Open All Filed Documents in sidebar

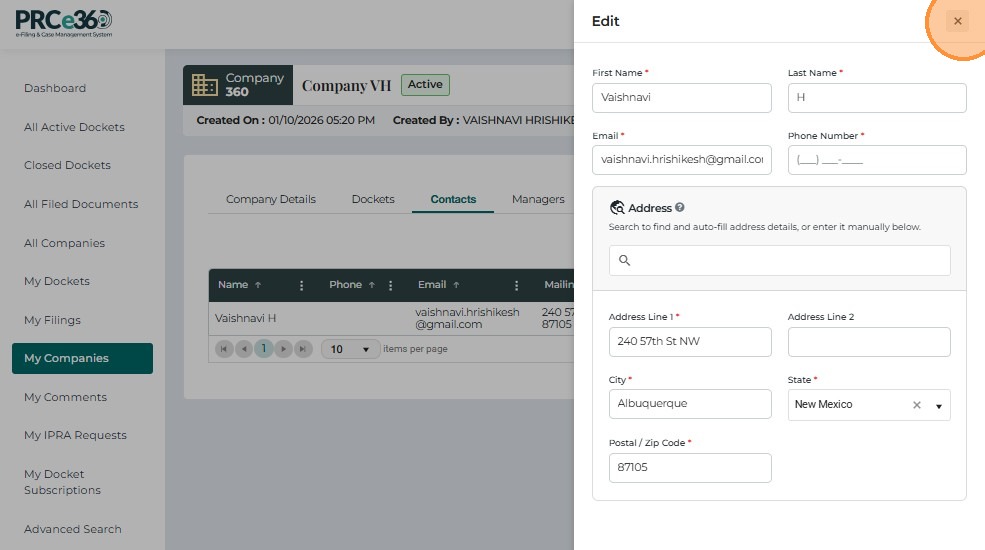[x=81, y=204]
